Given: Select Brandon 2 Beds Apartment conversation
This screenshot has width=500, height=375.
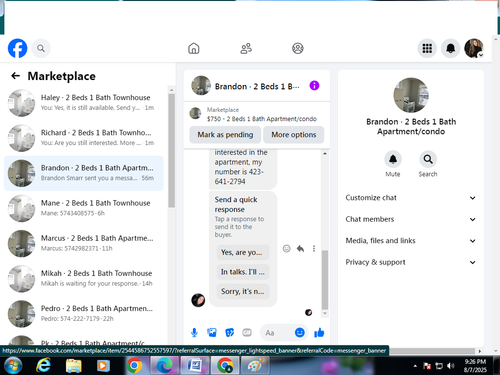Looking at the screenshot, I should [83, 173].
